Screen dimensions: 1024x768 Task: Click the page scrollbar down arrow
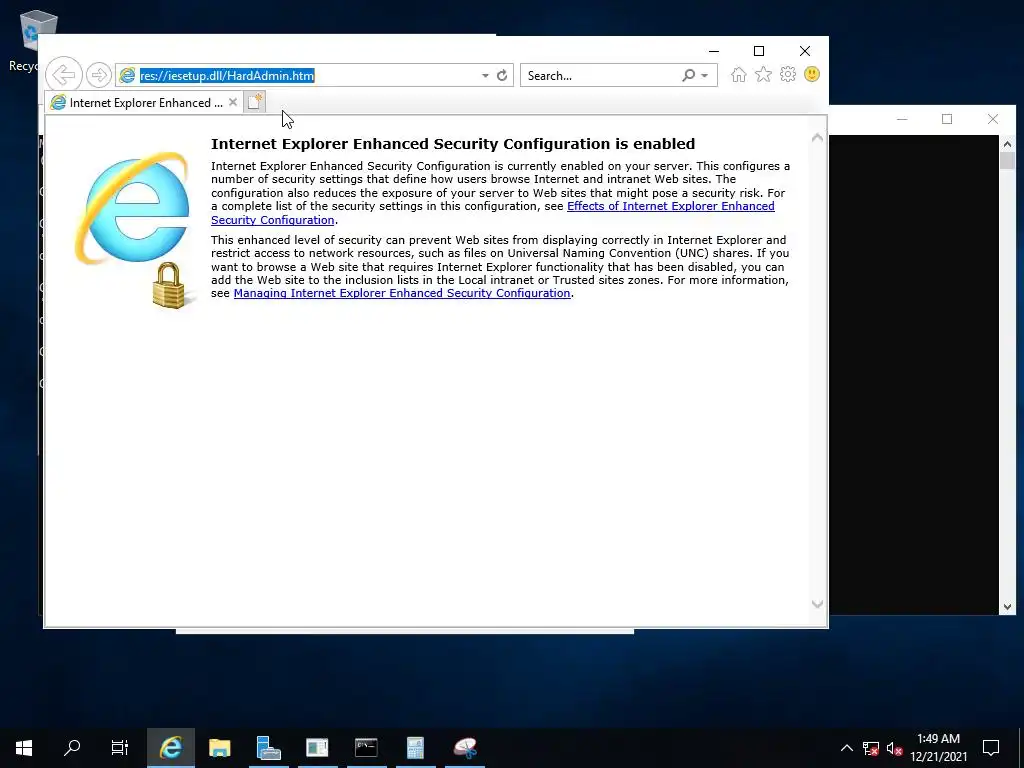coord(817,604)
